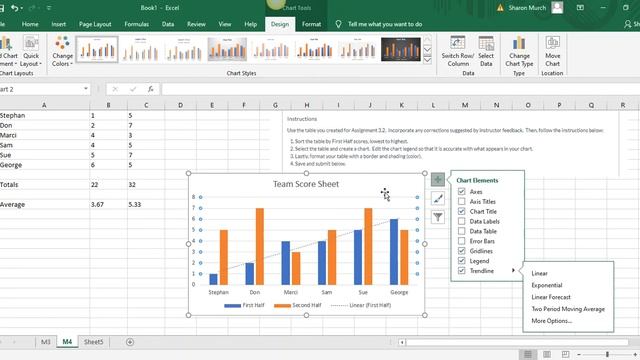Add a new sheet with plus icon

[x=130, y=342]
